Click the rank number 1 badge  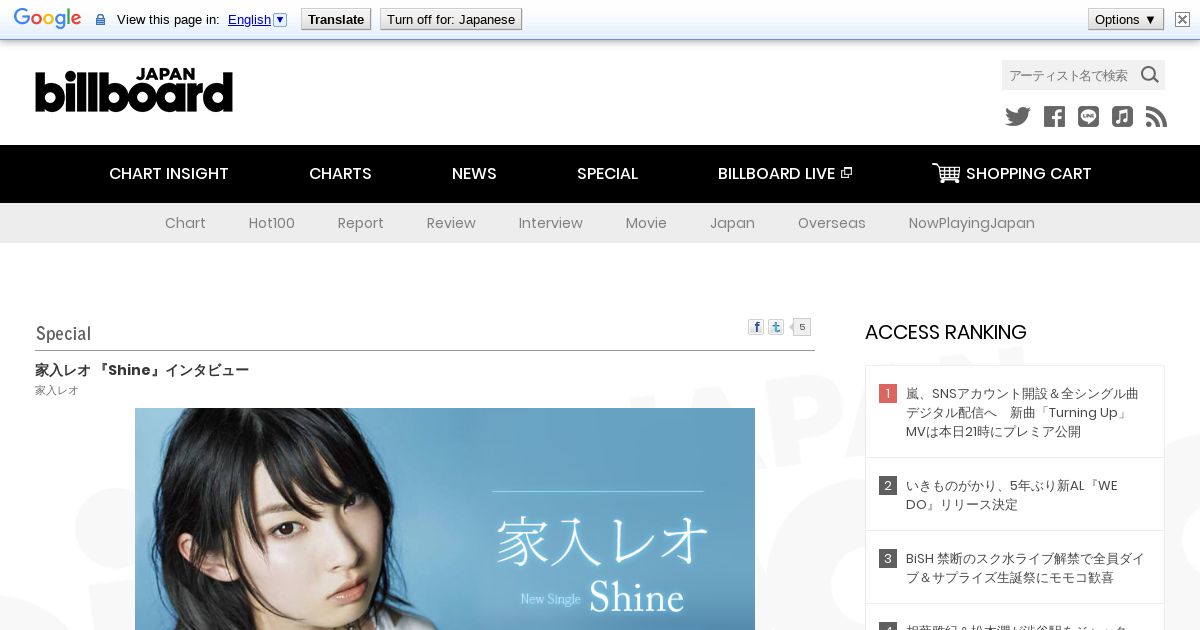888,394
